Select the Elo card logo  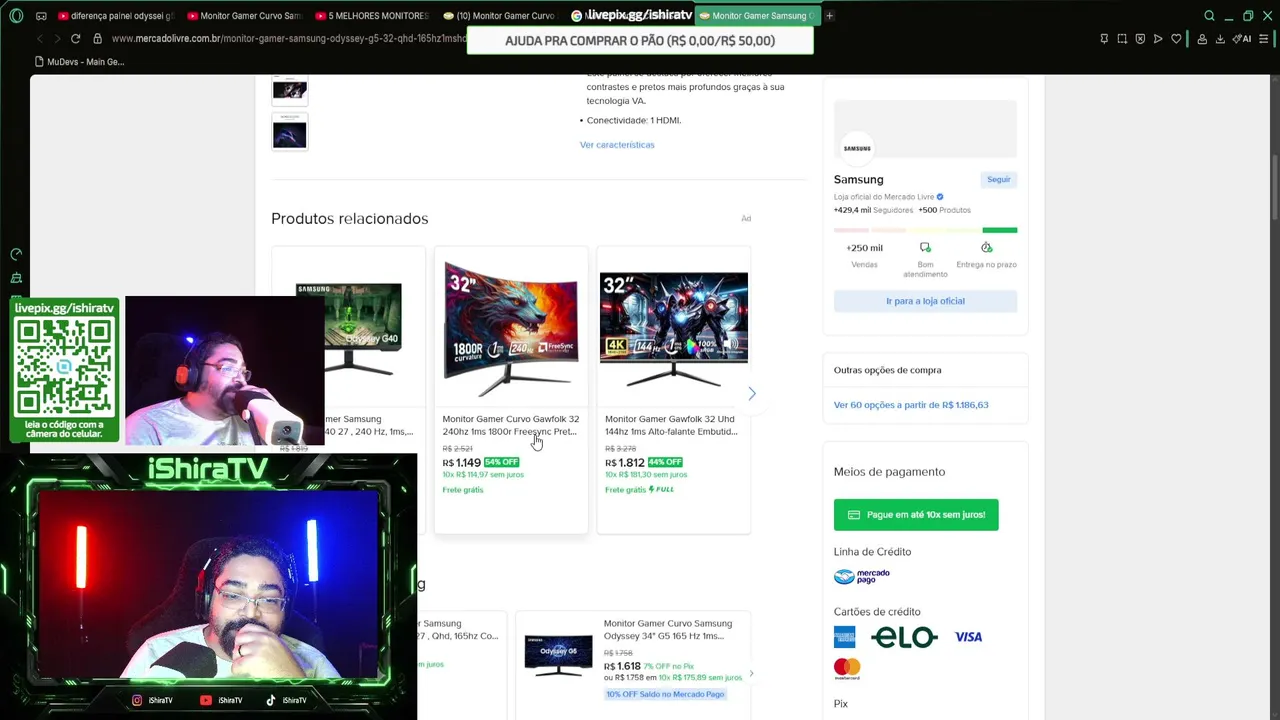tap(904, 637)
